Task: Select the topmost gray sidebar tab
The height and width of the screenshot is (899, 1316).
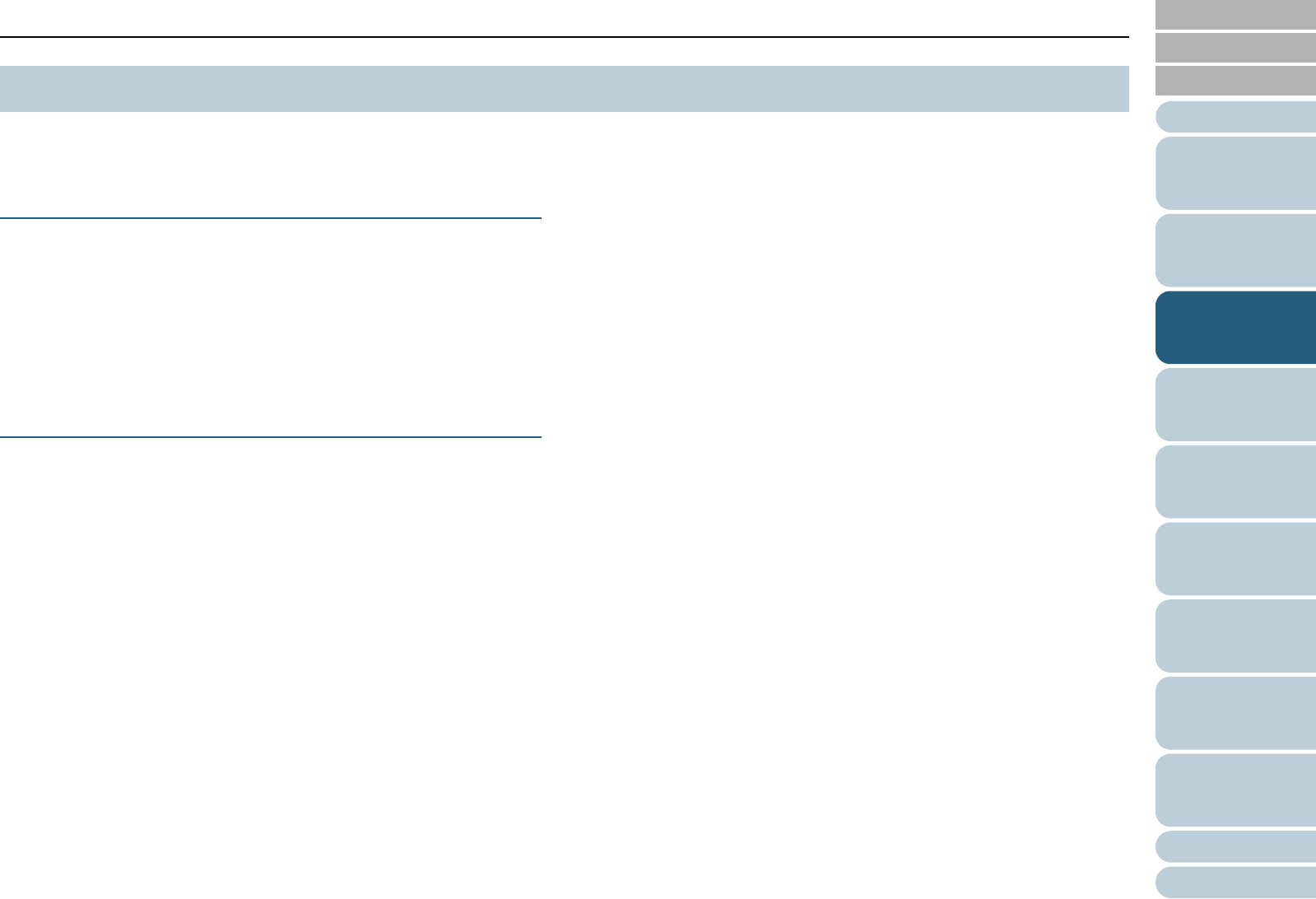Action: pyautogui.click(x=1235, y=15)
